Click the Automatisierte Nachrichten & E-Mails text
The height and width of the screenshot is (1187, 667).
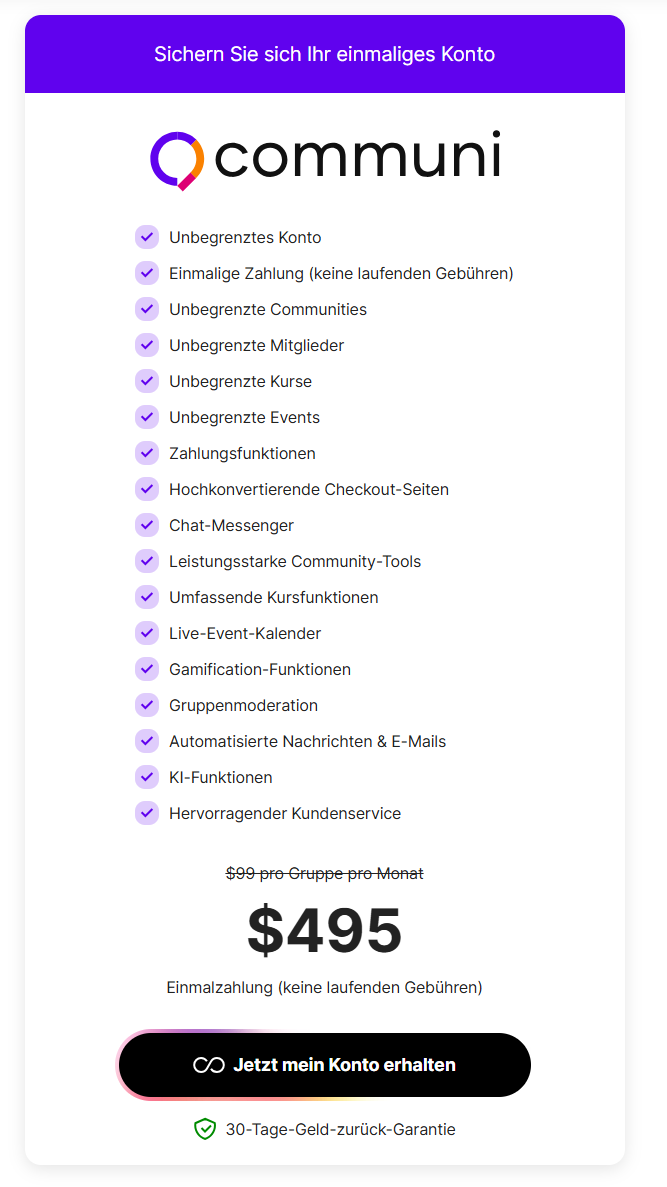coord(307,741)
